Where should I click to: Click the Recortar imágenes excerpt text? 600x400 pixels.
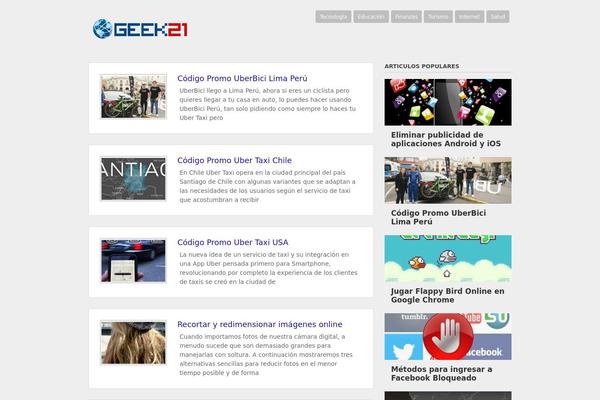click(x=266, y=354)
